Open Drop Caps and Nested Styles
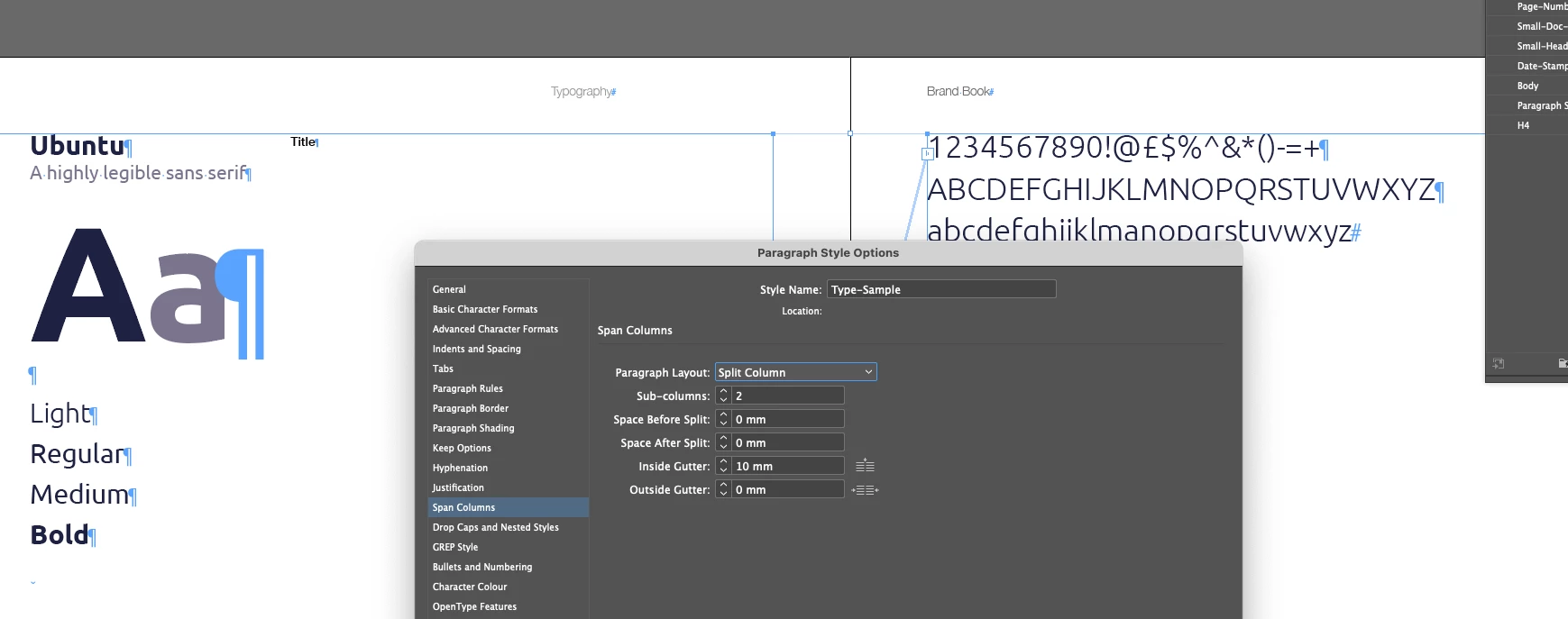 coord(508,527)
